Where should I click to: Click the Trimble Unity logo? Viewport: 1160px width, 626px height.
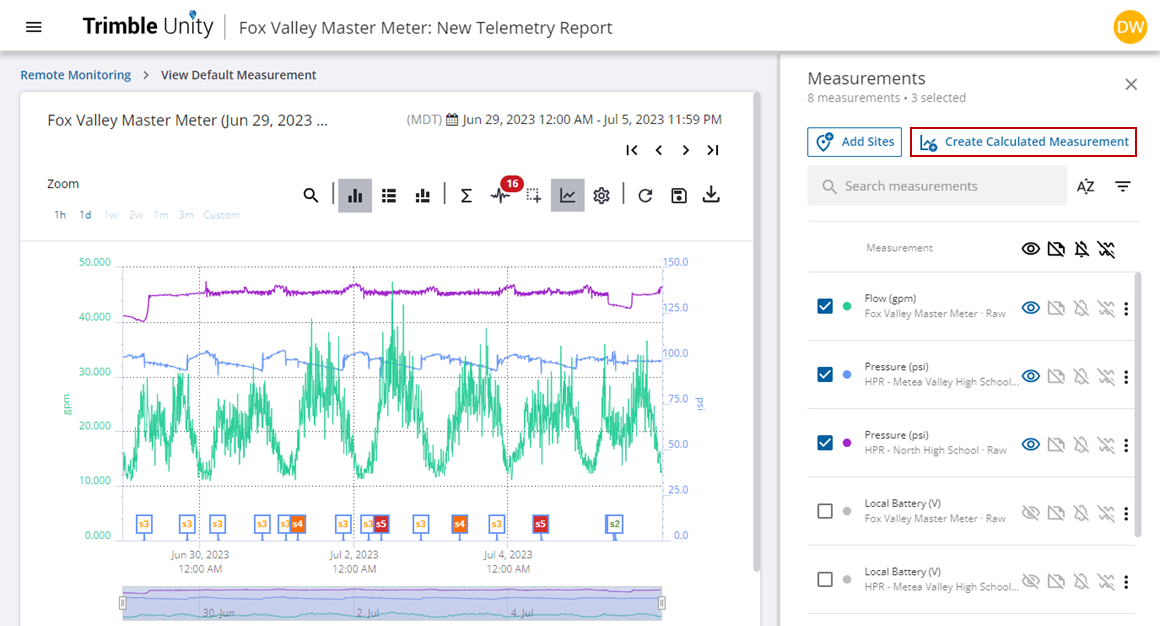point(148,27)
